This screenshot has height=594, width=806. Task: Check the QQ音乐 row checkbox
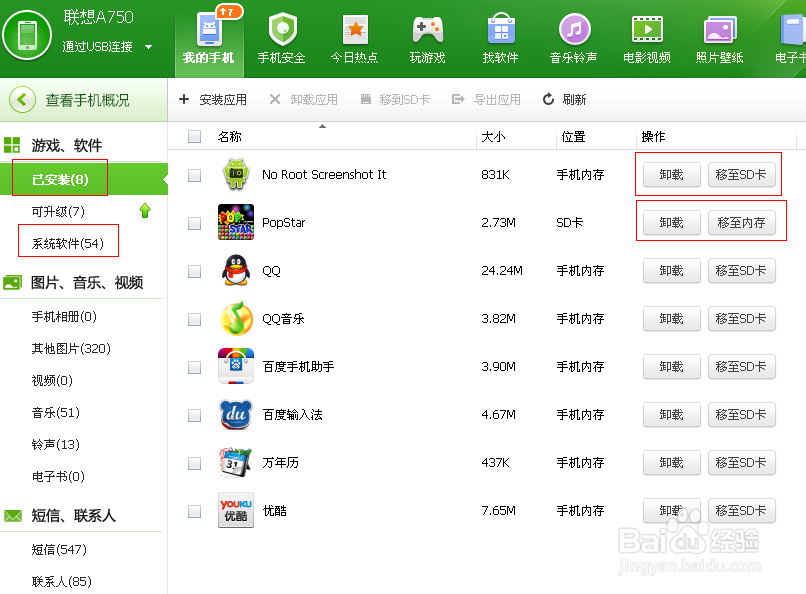pyautogui.click(x=194, y=320)
